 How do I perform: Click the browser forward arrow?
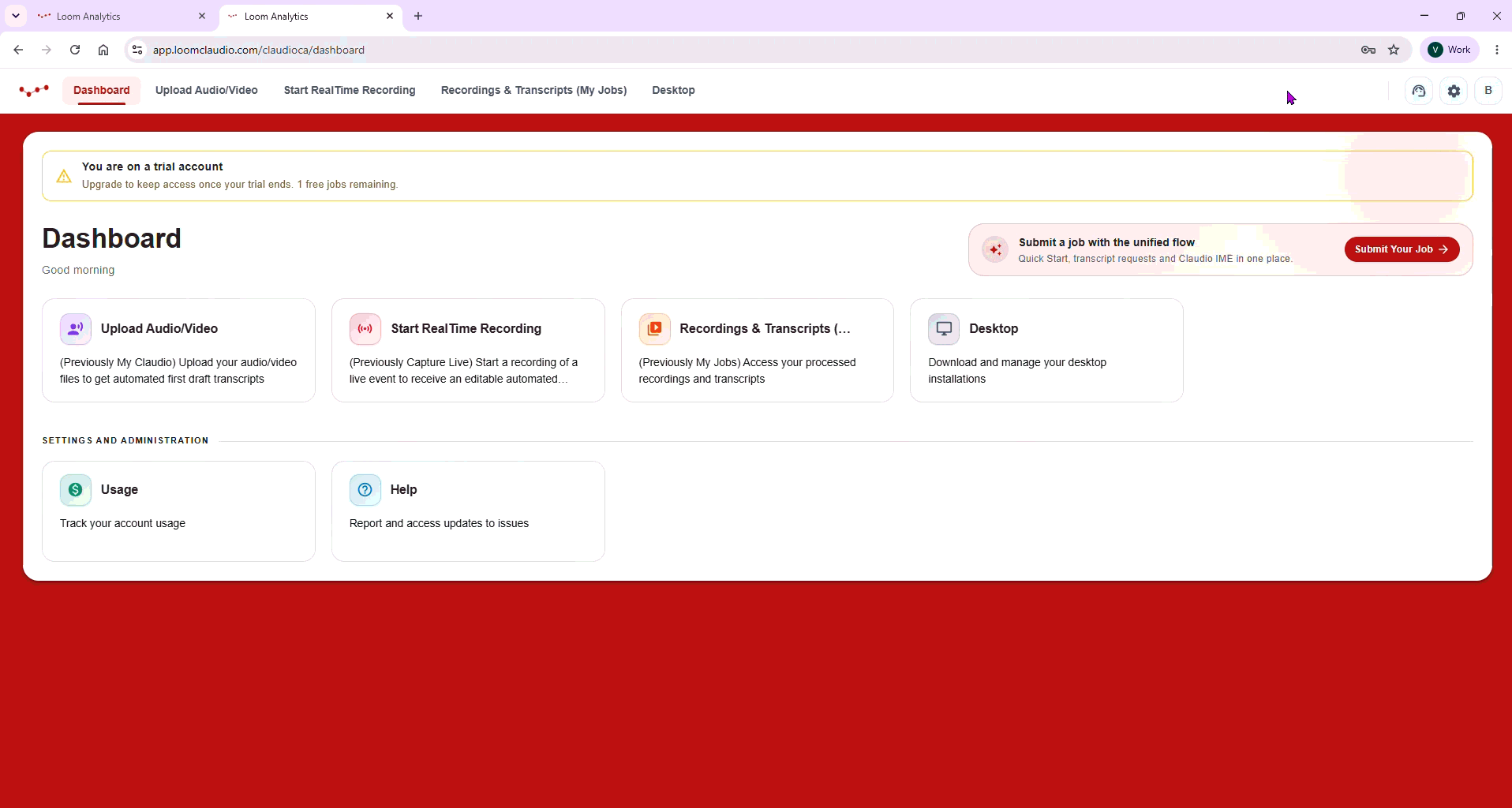coord(47,50)
